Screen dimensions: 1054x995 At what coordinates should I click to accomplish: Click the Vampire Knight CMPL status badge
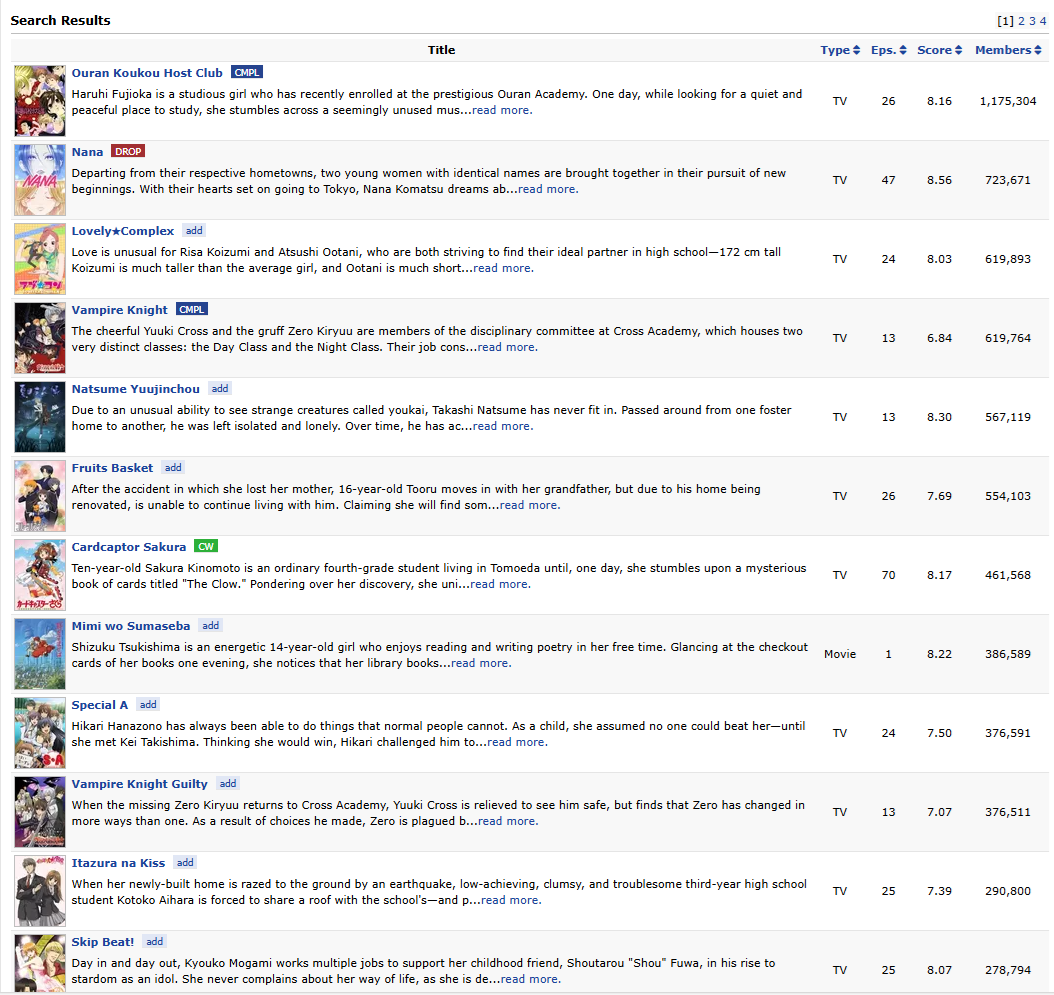point(192,310)
